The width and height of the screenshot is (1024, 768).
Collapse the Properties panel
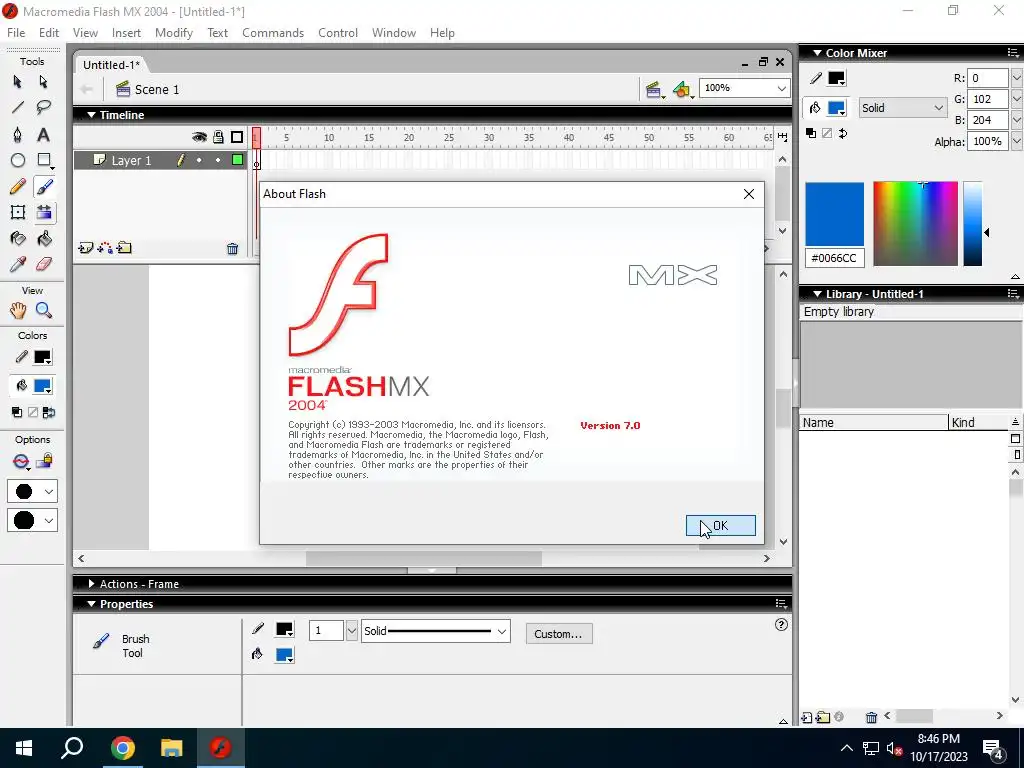coord(91,604)
